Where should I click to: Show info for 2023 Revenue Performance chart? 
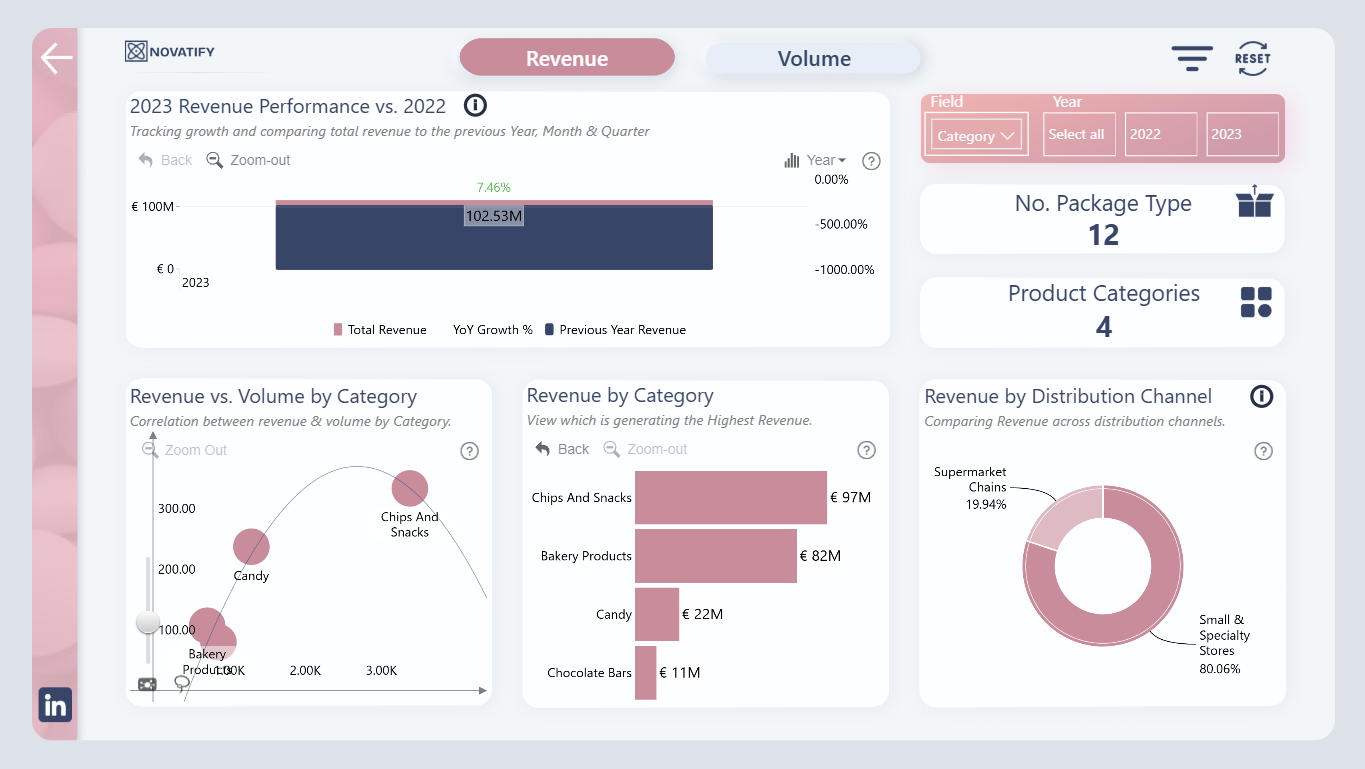475,105
